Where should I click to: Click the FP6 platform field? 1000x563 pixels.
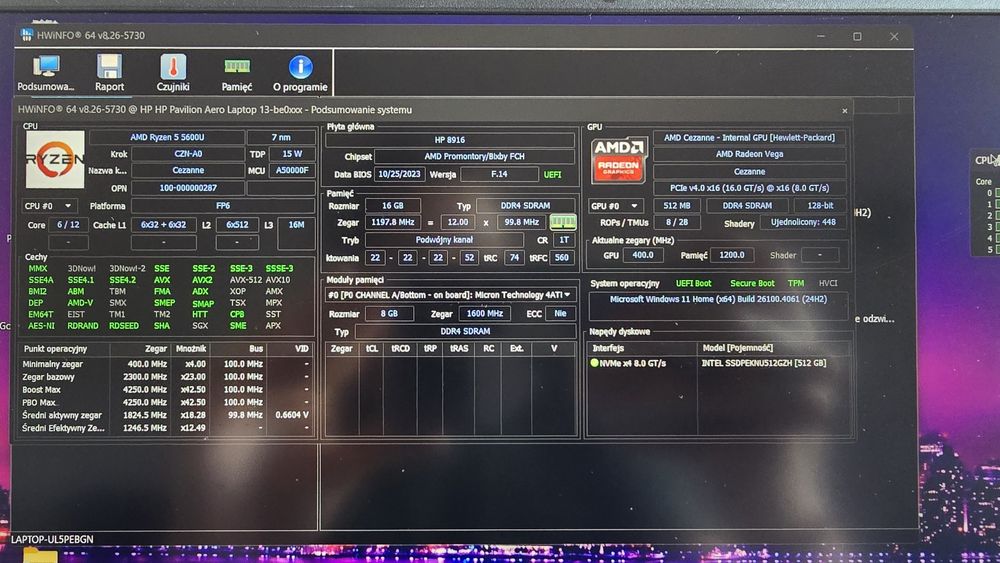tap(223, 206)
